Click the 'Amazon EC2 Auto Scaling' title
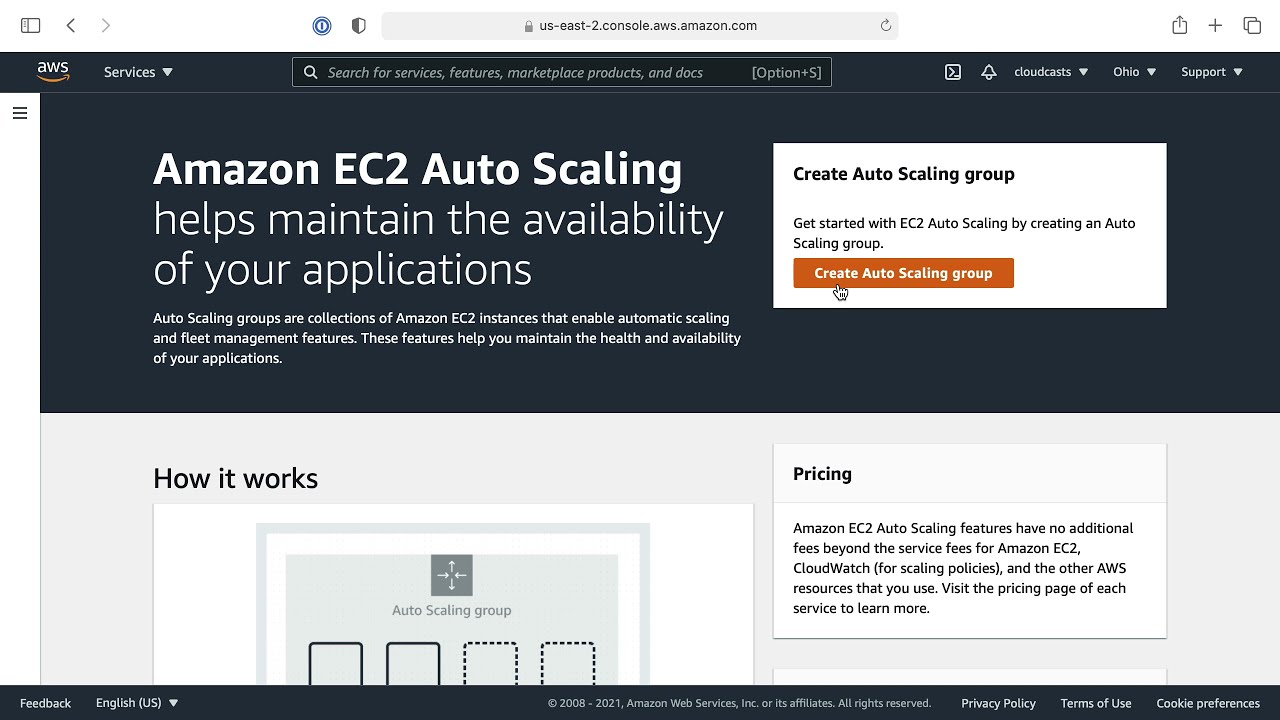The width and height of the screenshot is (1280, 720). (418, 169)
